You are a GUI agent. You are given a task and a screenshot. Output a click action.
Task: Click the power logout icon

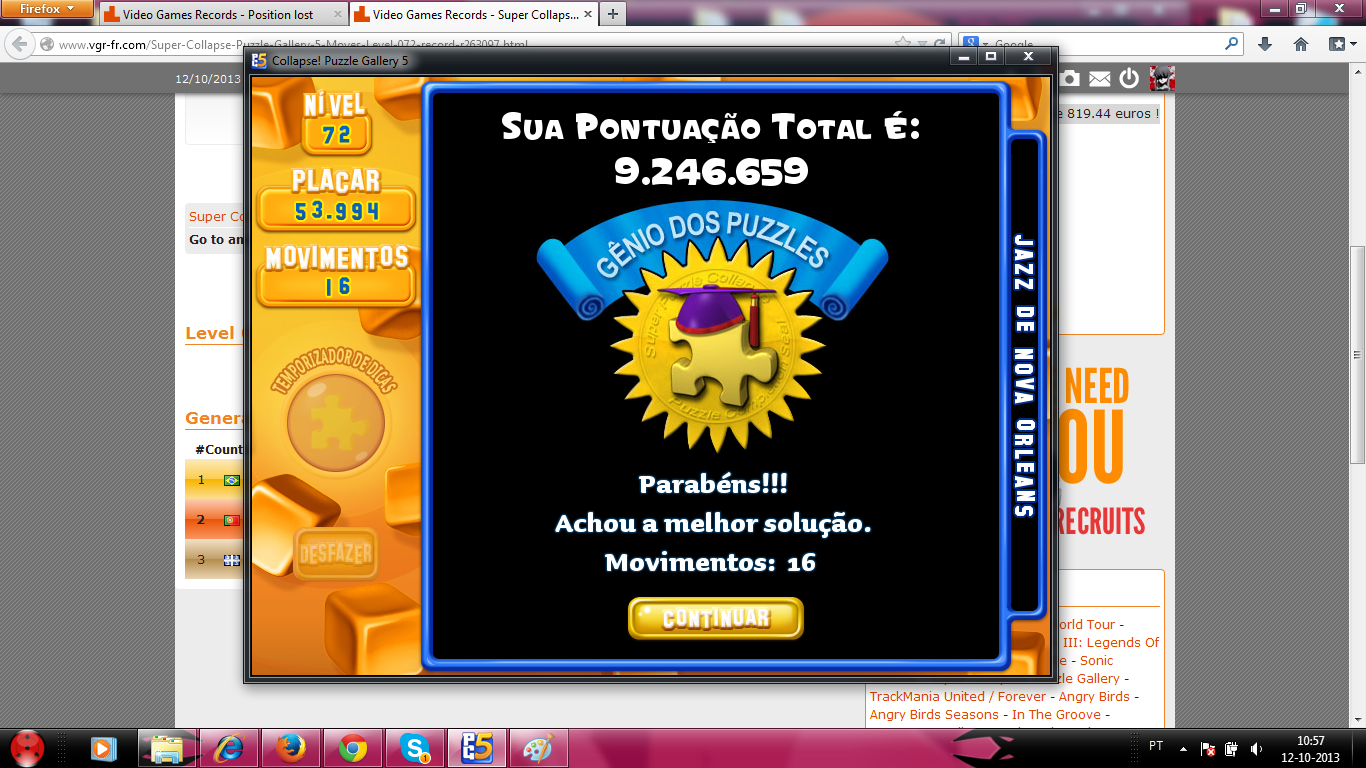(x=1130, y=79)
